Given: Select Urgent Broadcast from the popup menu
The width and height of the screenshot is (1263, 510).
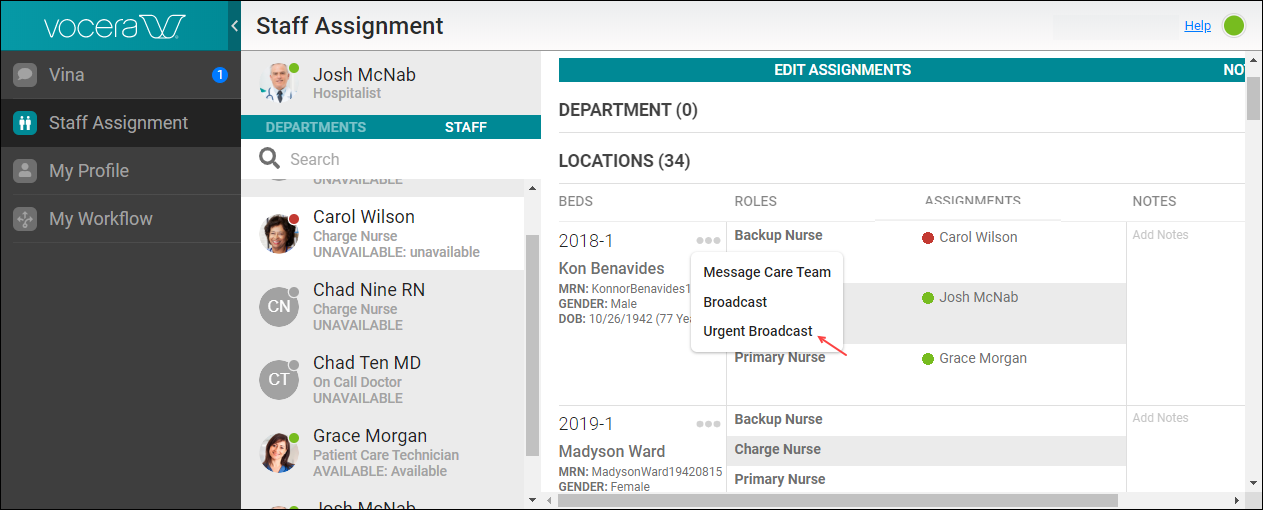Looking at the screenshot, I should 758,332.
